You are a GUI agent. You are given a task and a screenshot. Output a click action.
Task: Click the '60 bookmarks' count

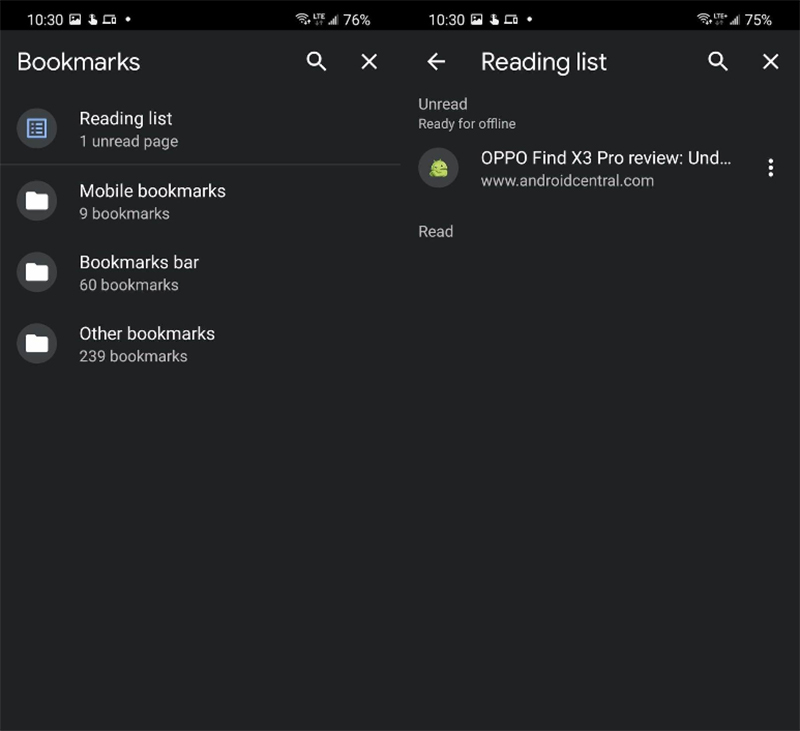129,285
